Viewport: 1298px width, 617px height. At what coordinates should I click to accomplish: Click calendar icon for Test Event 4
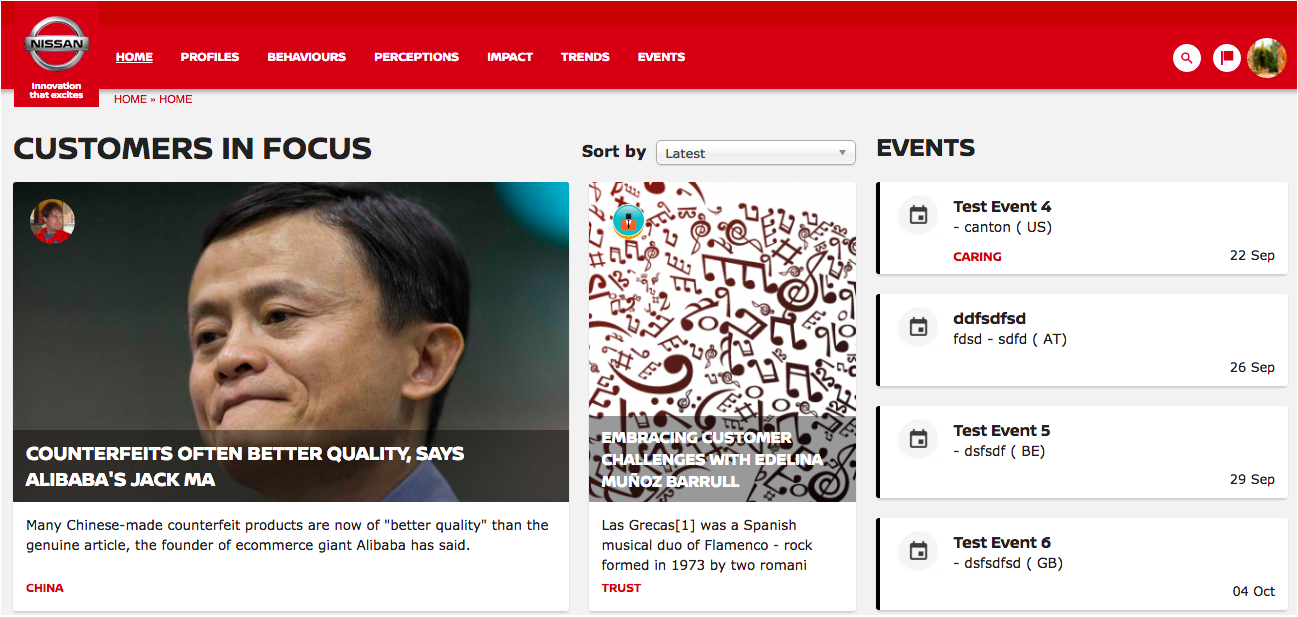(918, 215)
